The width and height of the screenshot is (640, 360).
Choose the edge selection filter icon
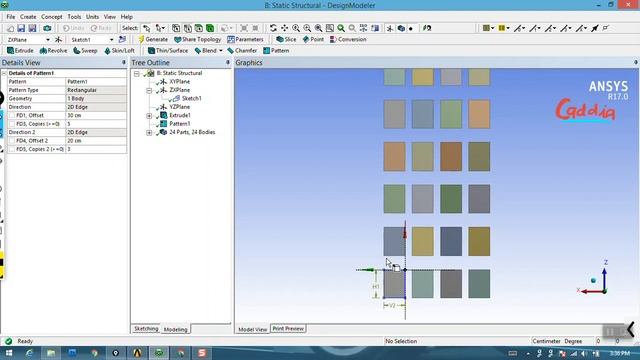point(187,28)
